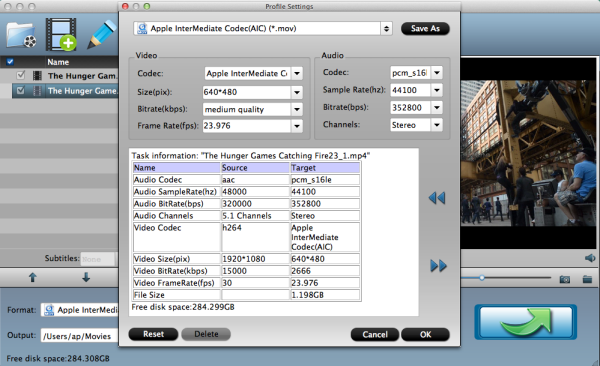Click target cell Apple InterMediate Codec(AIC)
This screenshot has width=600, height=366.
click(325, 237)
